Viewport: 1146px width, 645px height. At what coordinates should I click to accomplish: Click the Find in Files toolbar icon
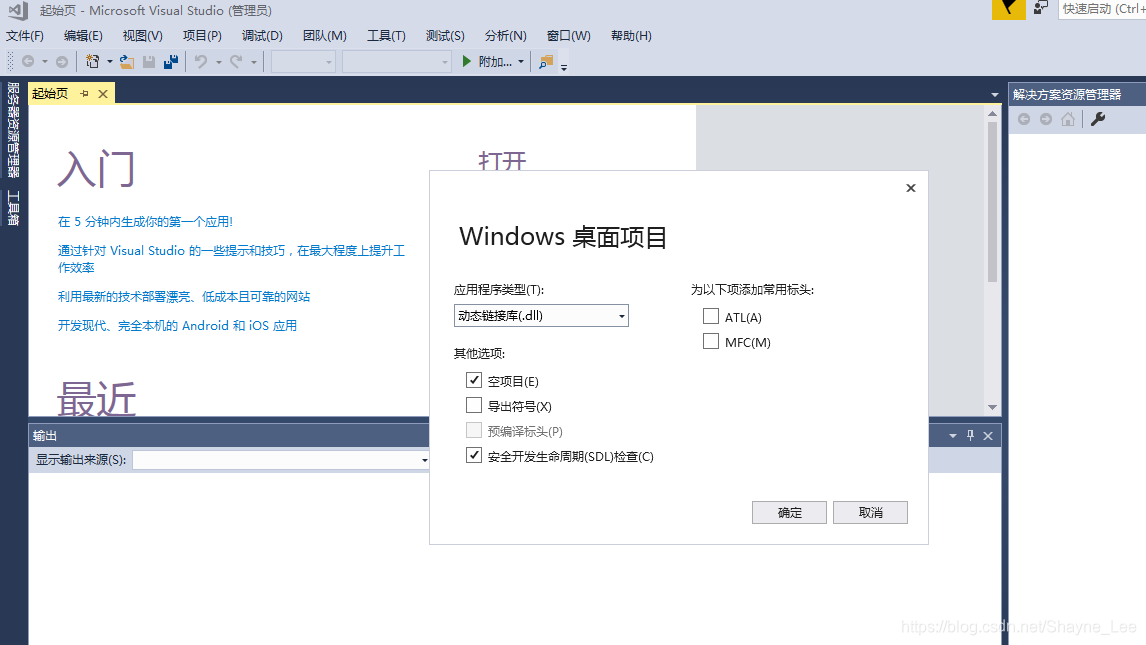(x=546, y=62)
